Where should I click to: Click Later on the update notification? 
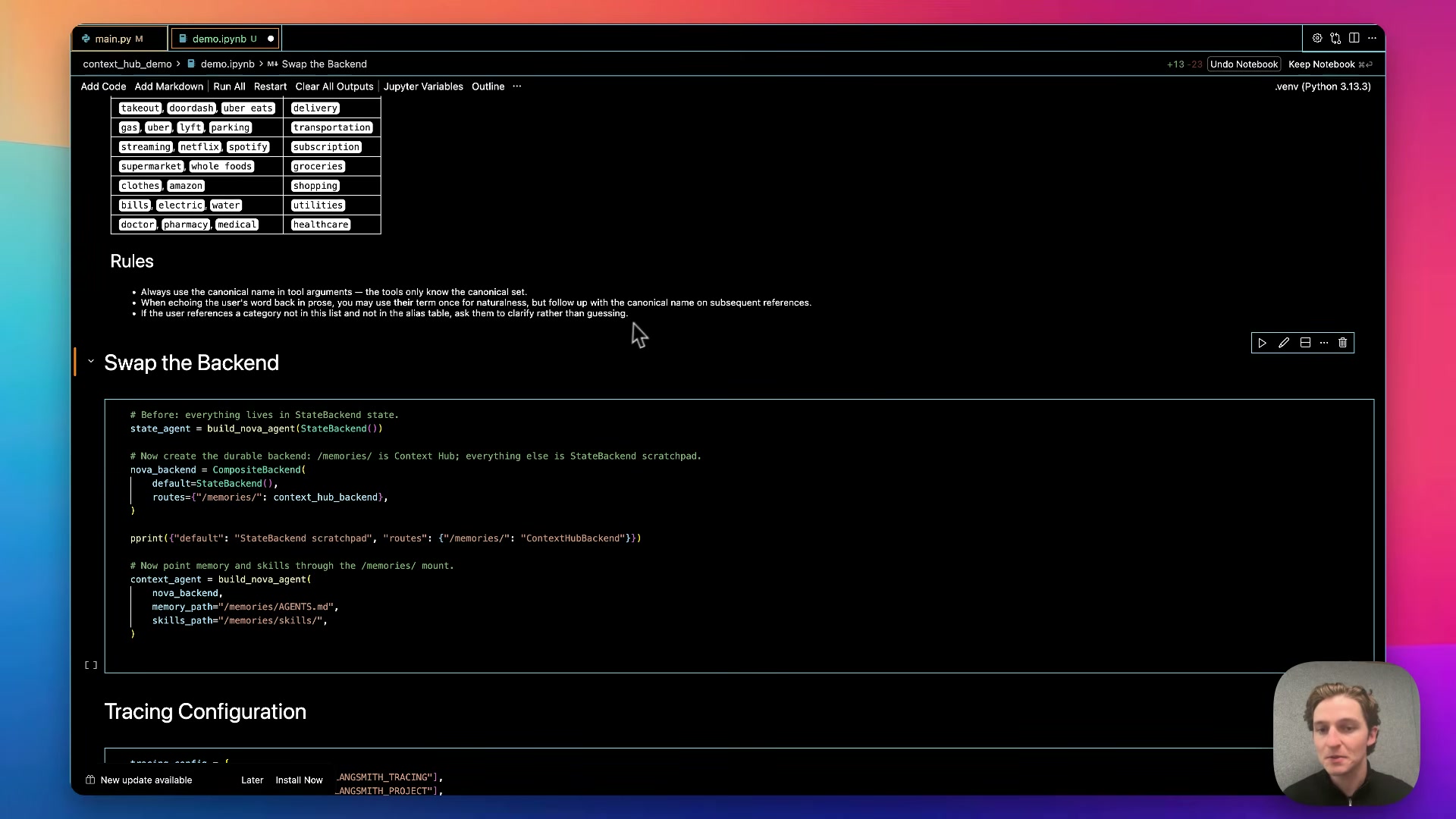[x=252, y=780]
